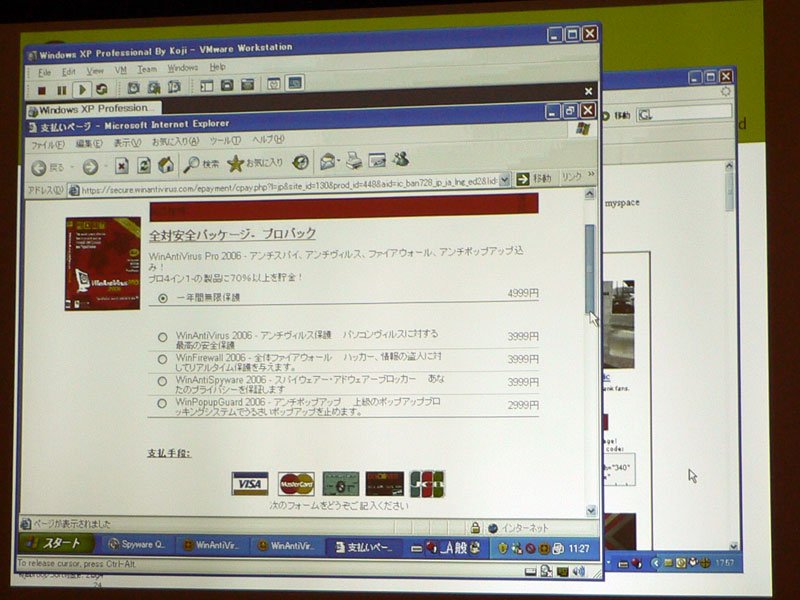The width and height of the screenshot is (800, 600).
Task: Open the IE History toolbar icon
Action: [301, 162]
